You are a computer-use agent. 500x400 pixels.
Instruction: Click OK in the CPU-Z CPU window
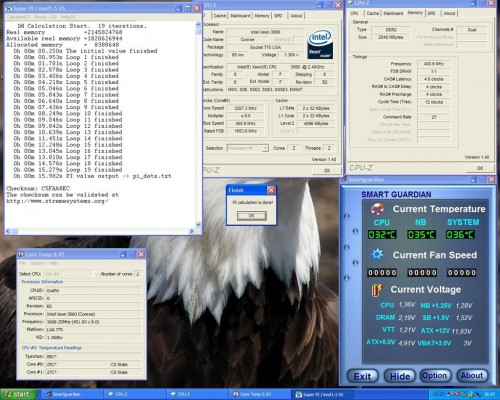click(327, 170)
